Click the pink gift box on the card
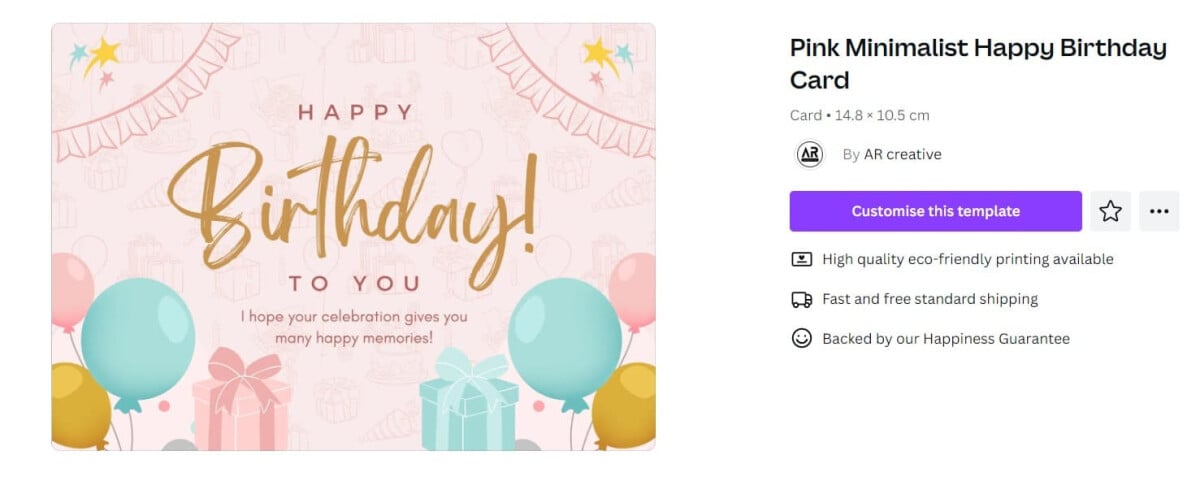Screen dimensions: 1200x481 (x=241, y=402)
